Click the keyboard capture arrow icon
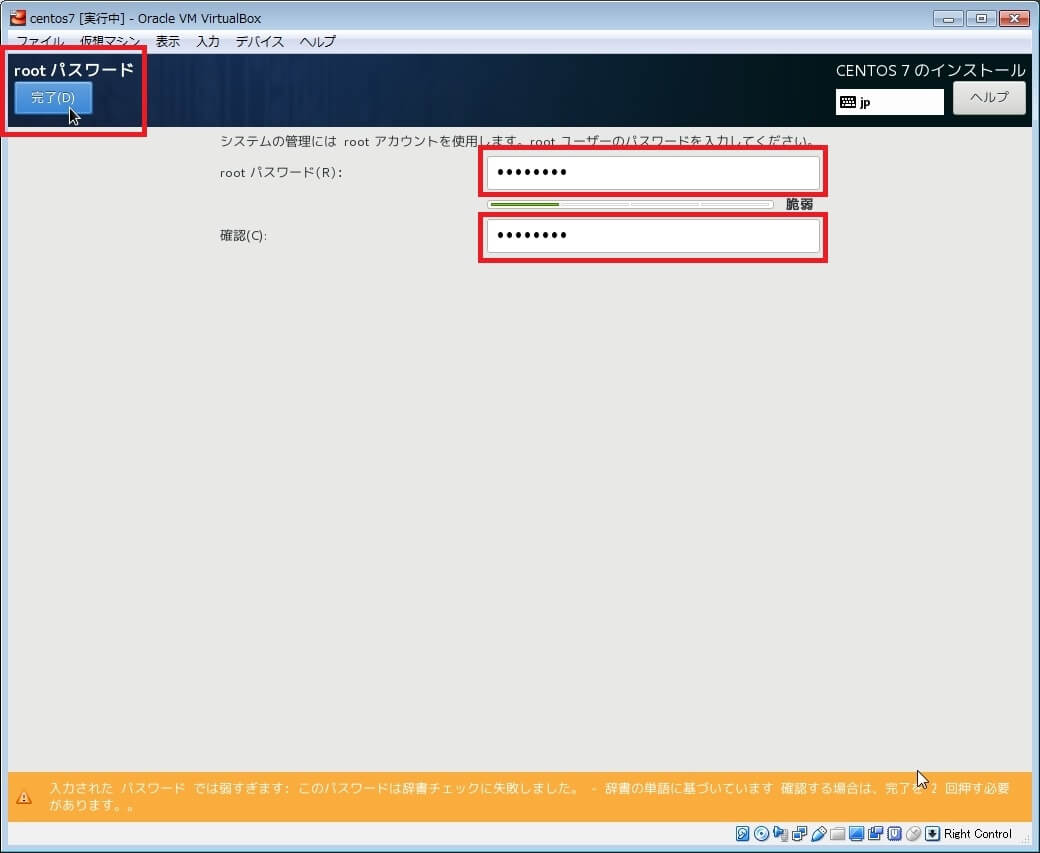1040x853 pixels. [x=933, y=834]
